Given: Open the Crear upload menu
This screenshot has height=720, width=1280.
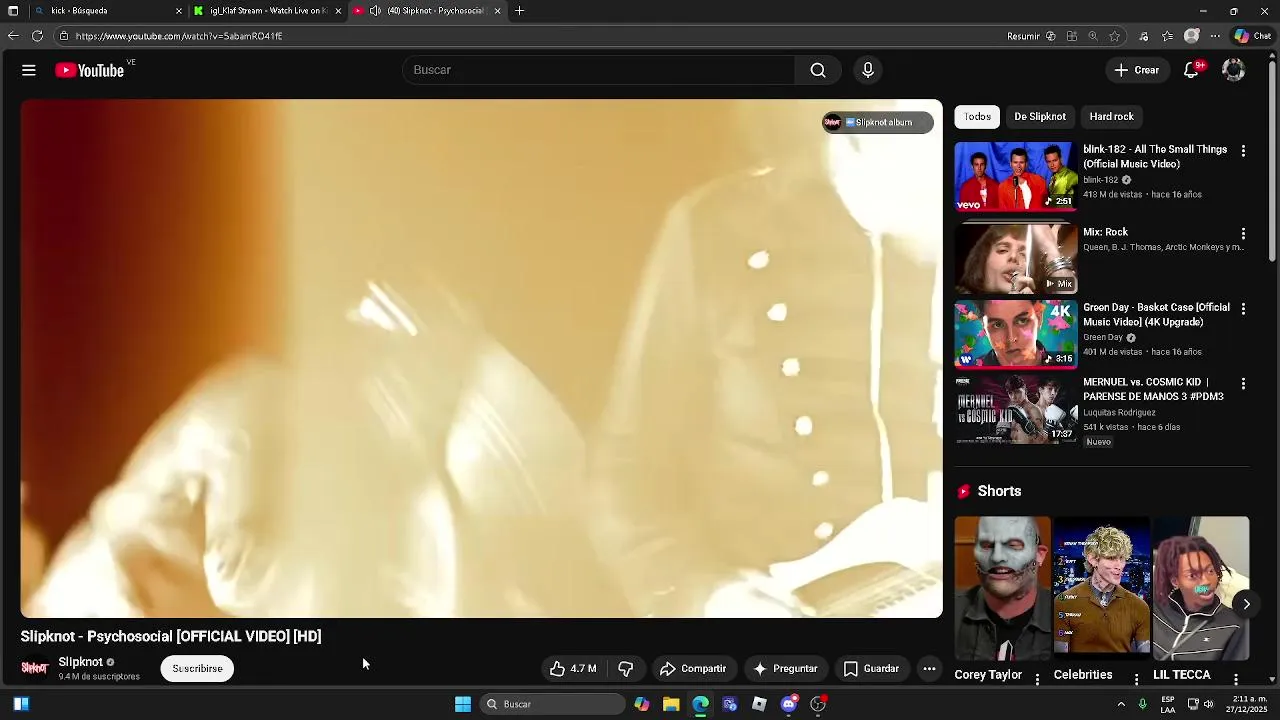Looking at the screenshot, I should point(1137,70).
